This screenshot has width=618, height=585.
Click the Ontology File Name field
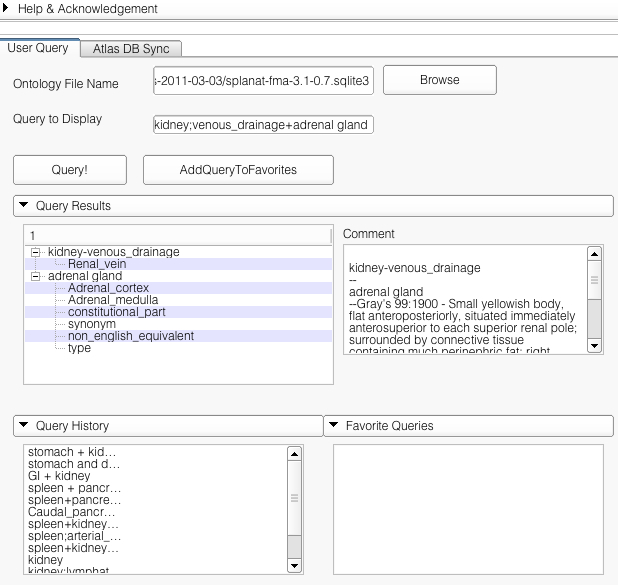click(x=263, y=82)
